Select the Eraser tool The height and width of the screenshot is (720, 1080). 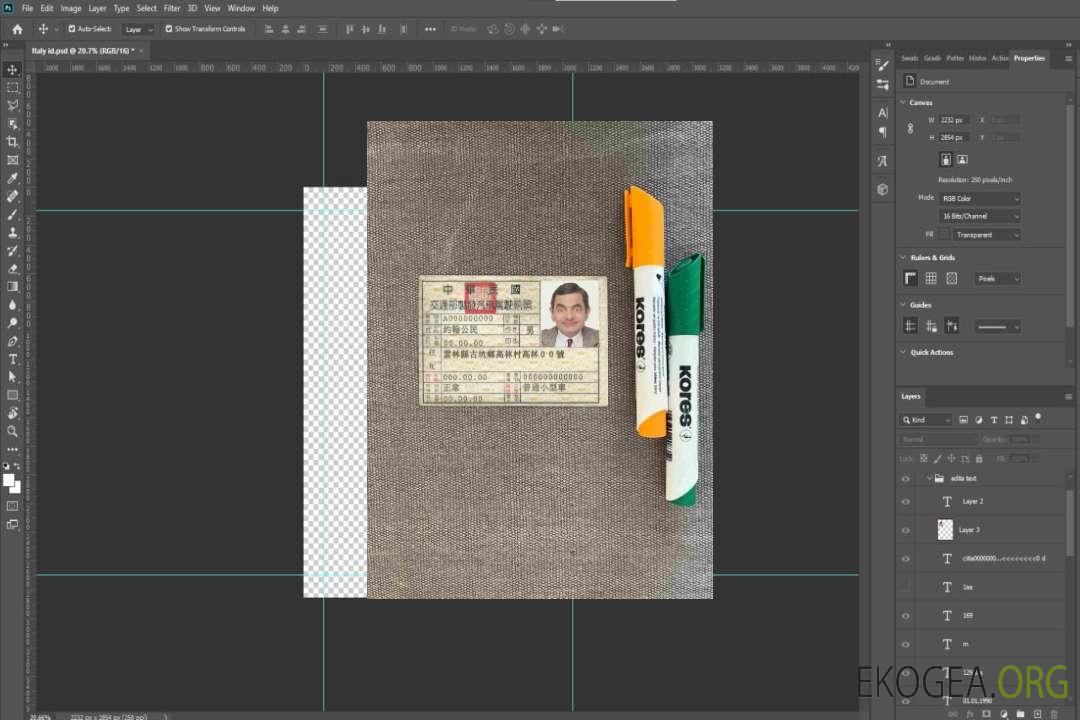12,269
